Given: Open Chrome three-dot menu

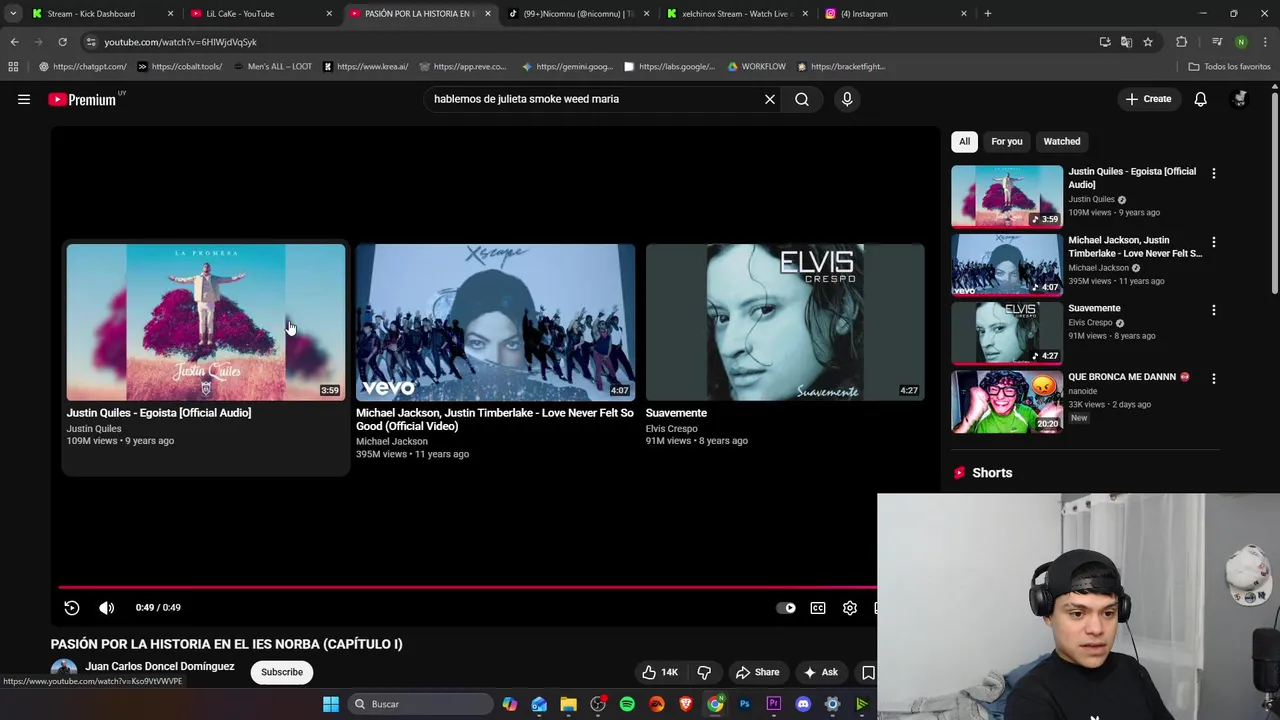Looking at the screenshot, I should point(1266,42).
